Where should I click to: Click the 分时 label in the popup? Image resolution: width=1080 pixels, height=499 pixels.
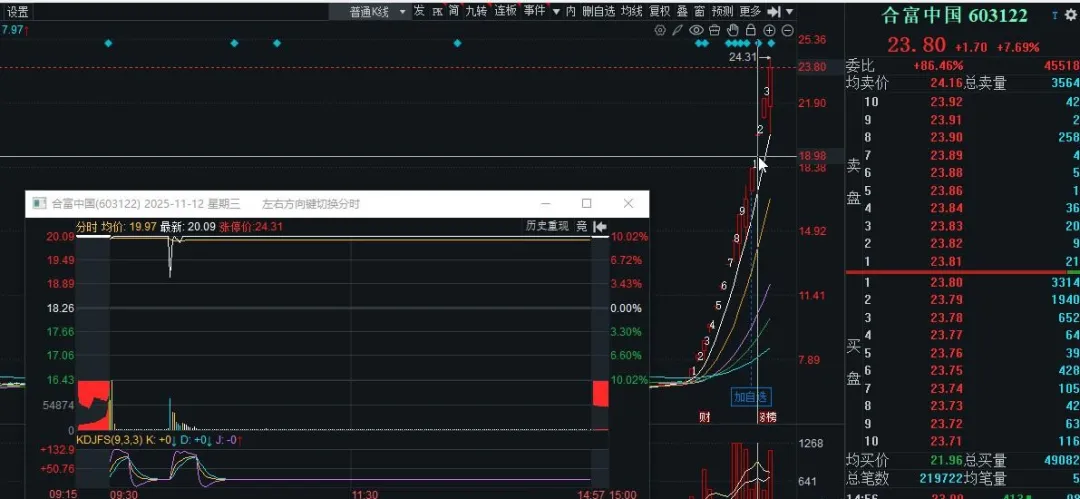click(86, 227)
